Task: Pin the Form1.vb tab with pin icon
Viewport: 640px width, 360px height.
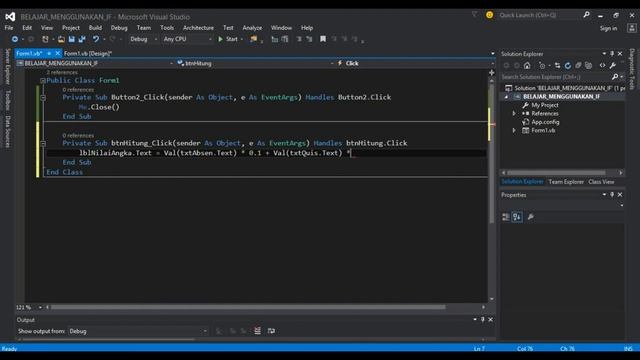Action: pos(49,53)
